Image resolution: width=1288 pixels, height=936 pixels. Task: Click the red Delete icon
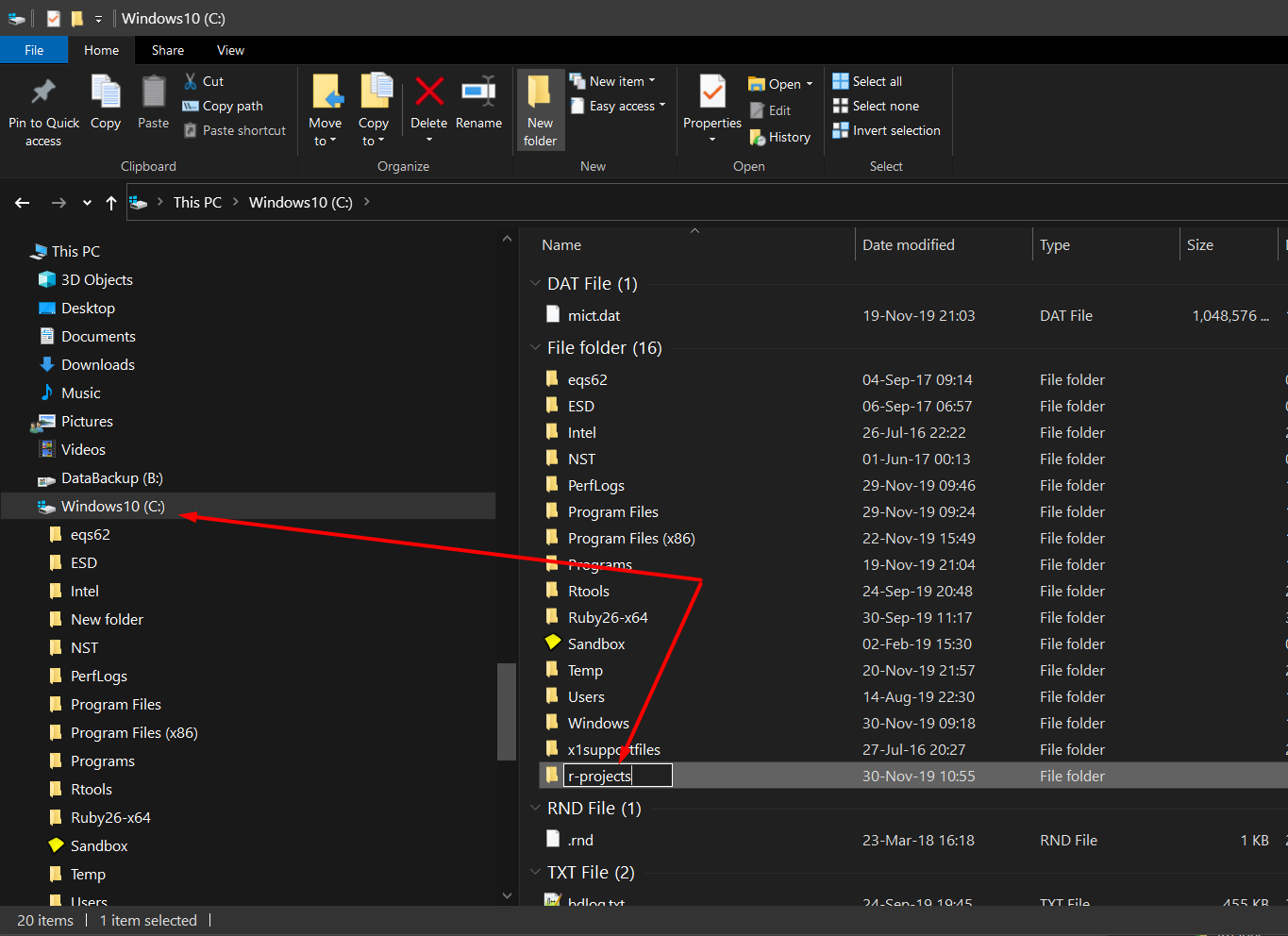pos(429,92)
